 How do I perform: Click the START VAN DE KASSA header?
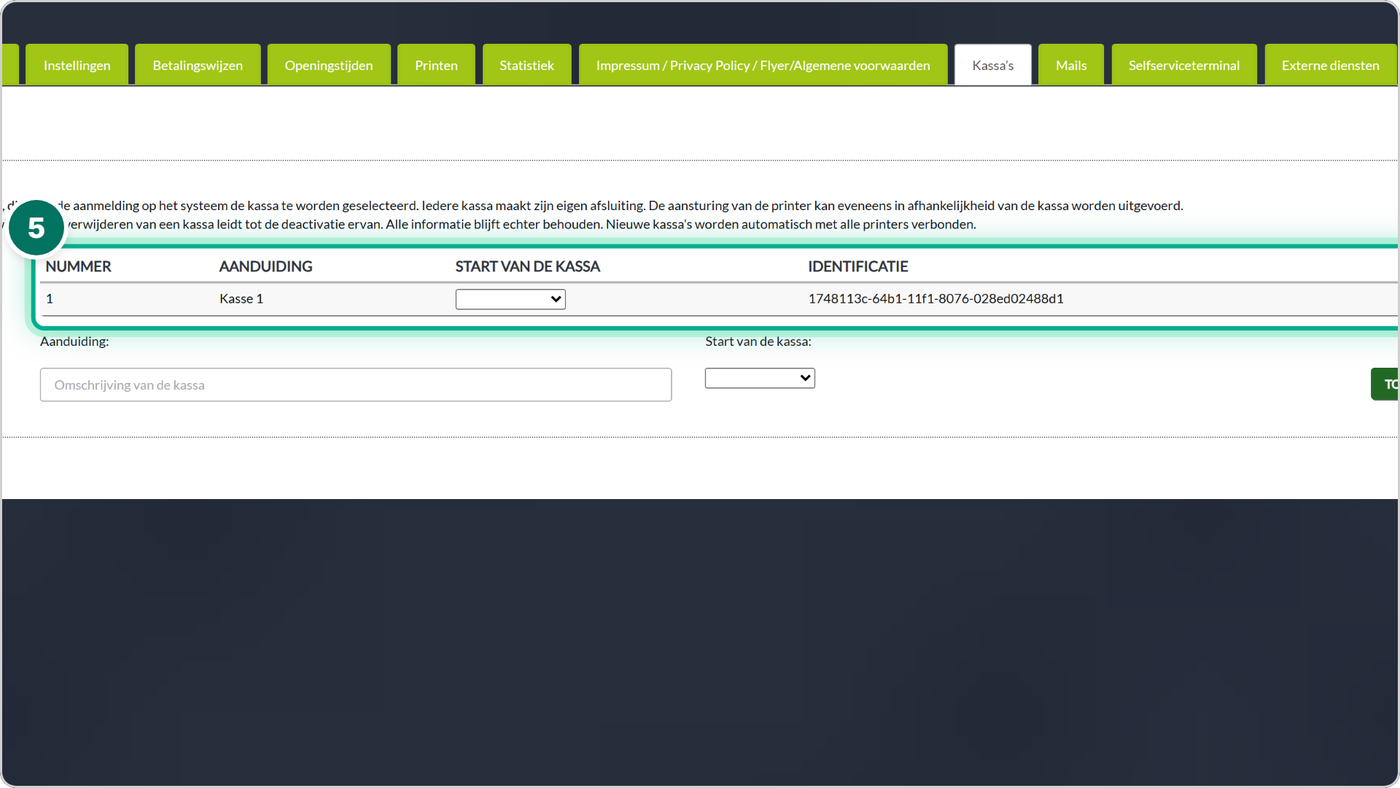[528, 266]
